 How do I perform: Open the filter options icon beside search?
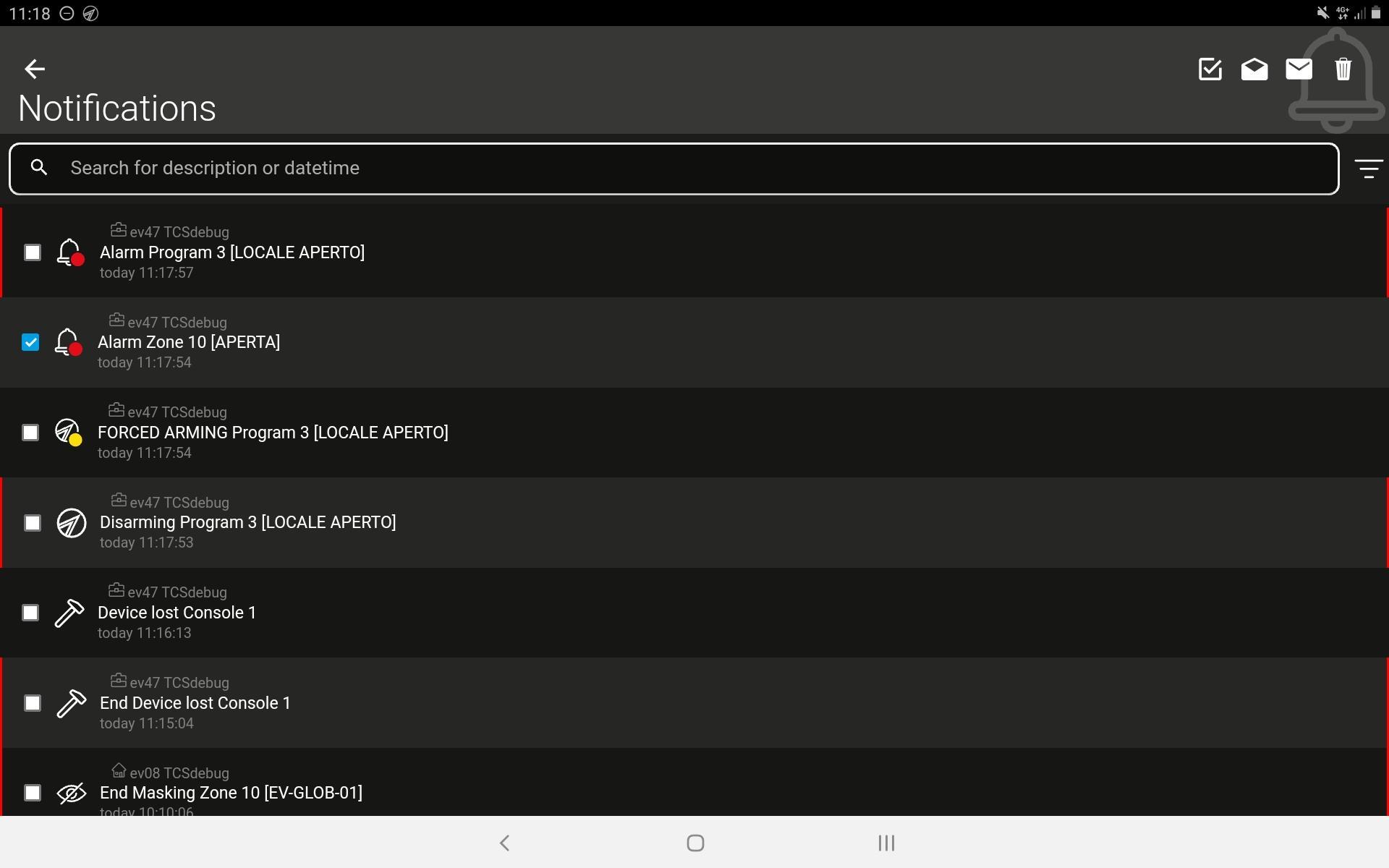[1368, 169]
